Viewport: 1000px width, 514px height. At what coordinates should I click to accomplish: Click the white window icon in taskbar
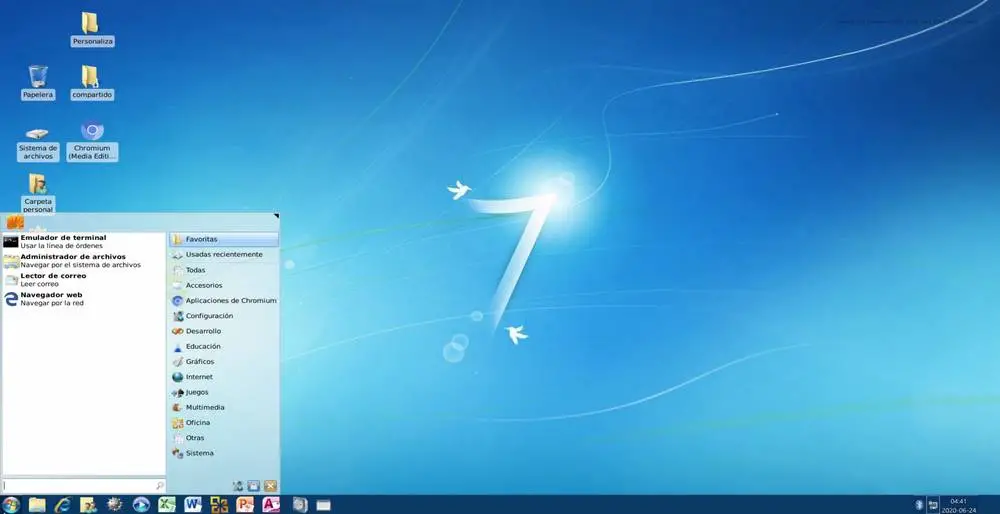tap(323, 506)
